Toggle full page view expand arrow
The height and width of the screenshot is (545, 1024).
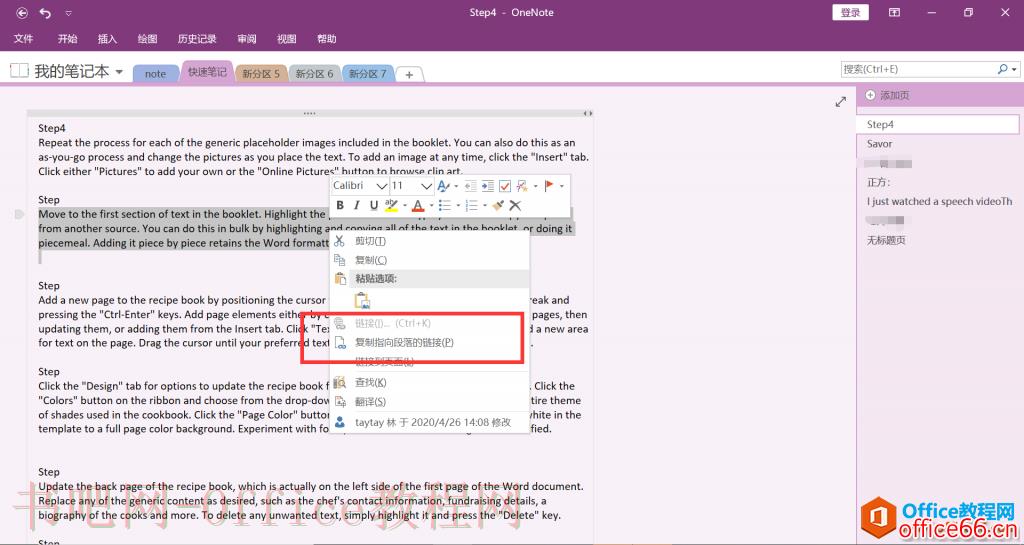pos(840,102)
